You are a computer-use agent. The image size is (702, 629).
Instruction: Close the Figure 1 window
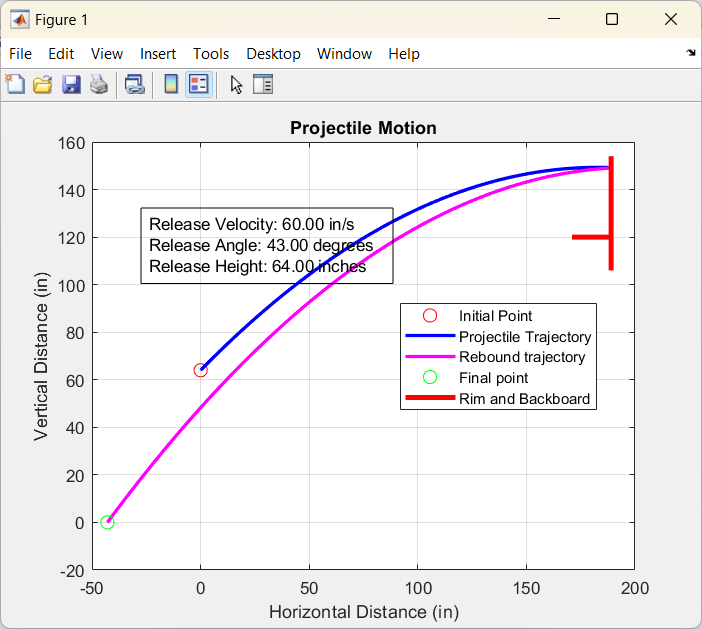[x=671, y=19]
